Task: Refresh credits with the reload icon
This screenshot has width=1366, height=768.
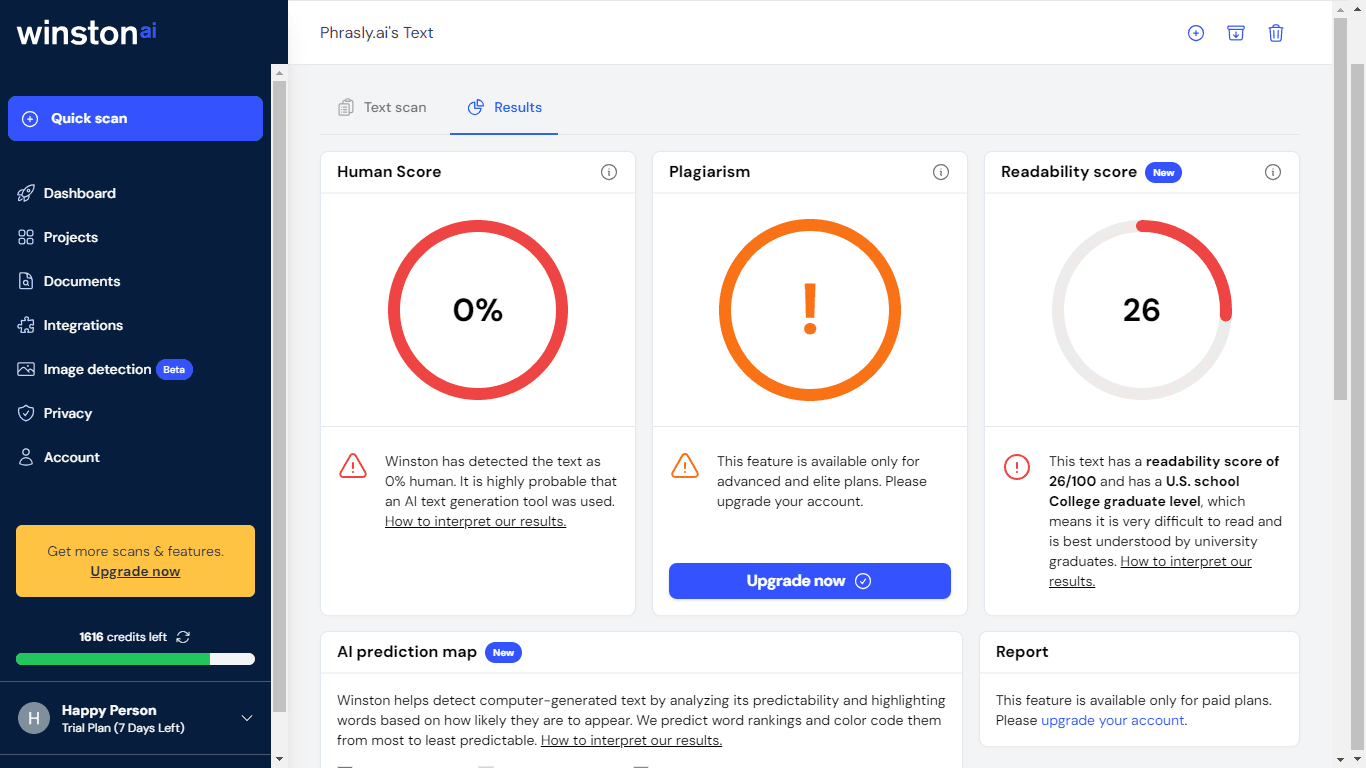Action: (x=182, y=637)
